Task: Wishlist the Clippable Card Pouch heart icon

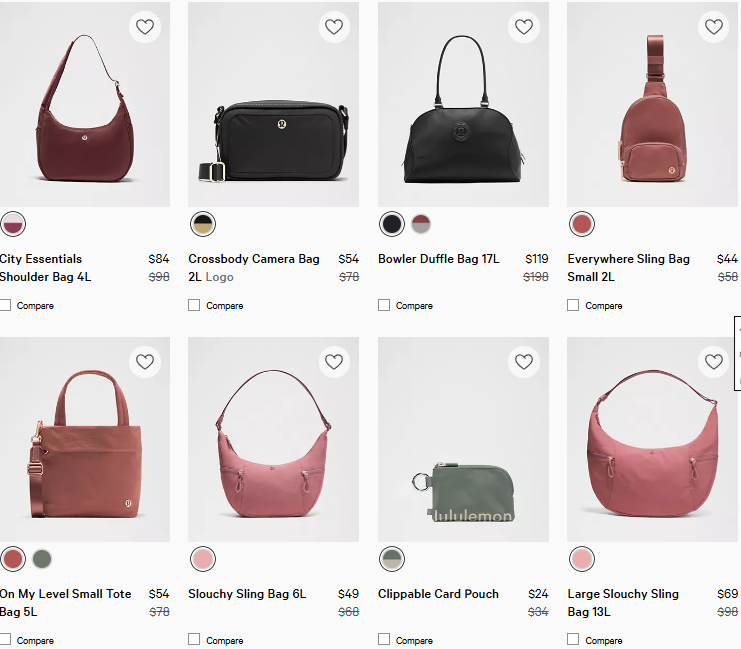Action: point(524,362)
